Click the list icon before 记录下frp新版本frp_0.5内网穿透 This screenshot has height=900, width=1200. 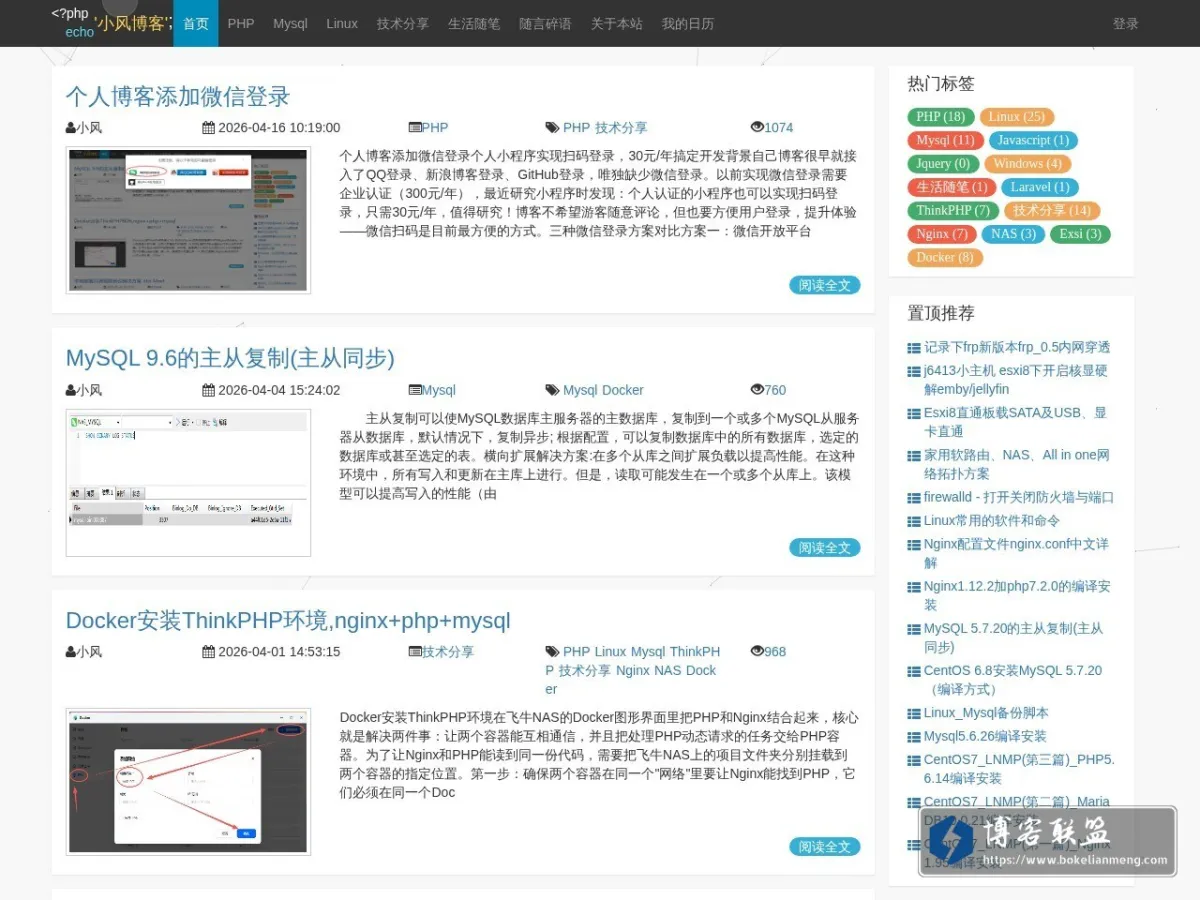tap(914, 348)
